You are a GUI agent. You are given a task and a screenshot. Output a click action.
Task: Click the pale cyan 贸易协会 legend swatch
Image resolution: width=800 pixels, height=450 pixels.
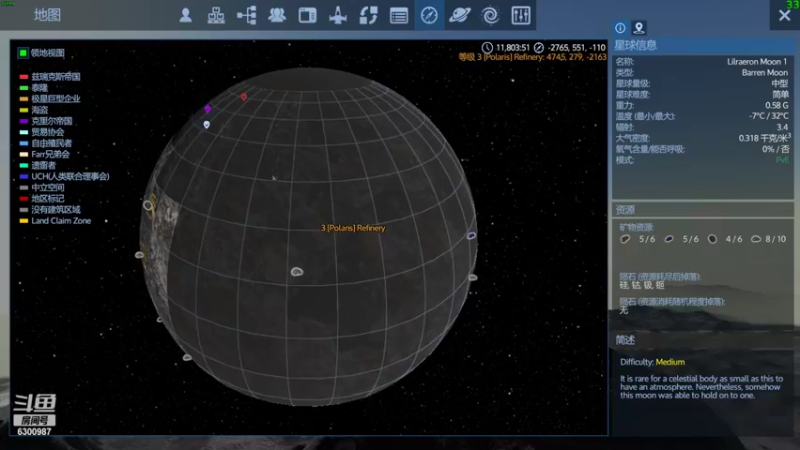pos(23,132)
